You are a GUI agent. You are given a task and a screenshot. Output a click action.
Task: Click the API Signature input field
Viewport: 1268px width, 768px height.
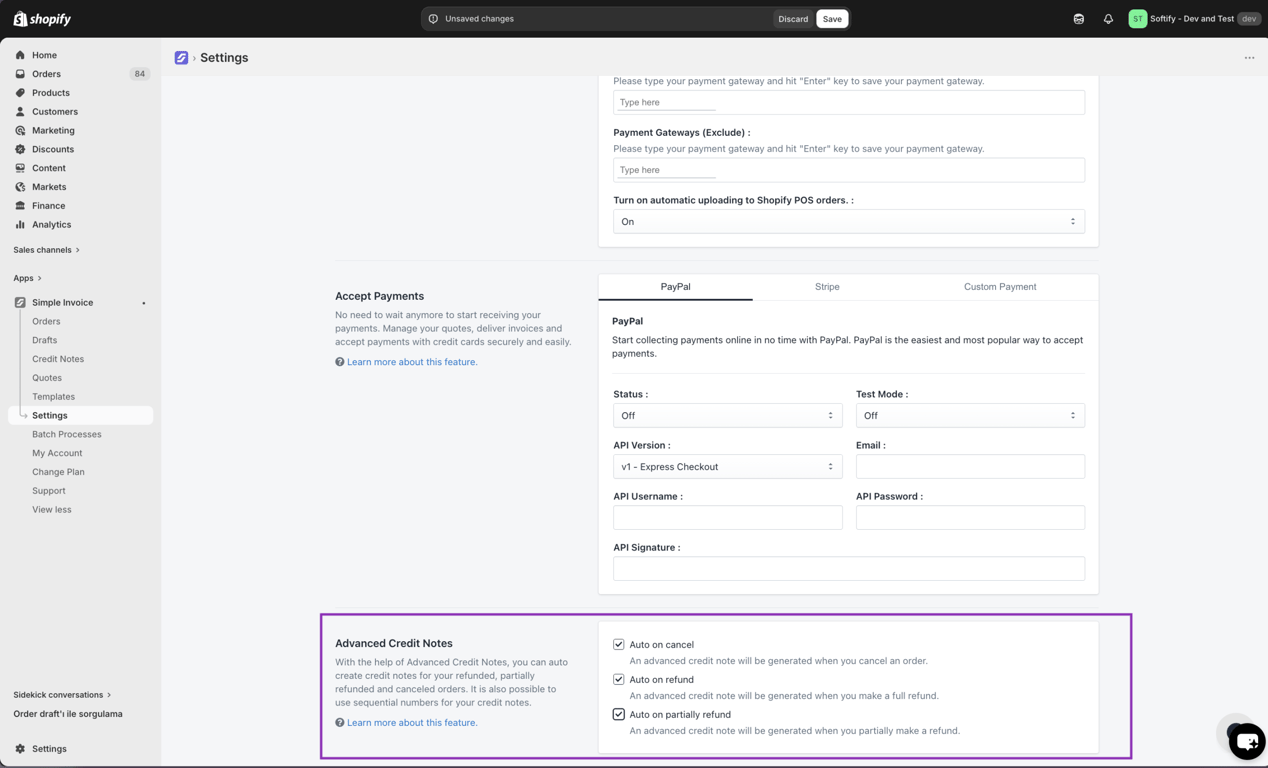[x=849, y=569]
